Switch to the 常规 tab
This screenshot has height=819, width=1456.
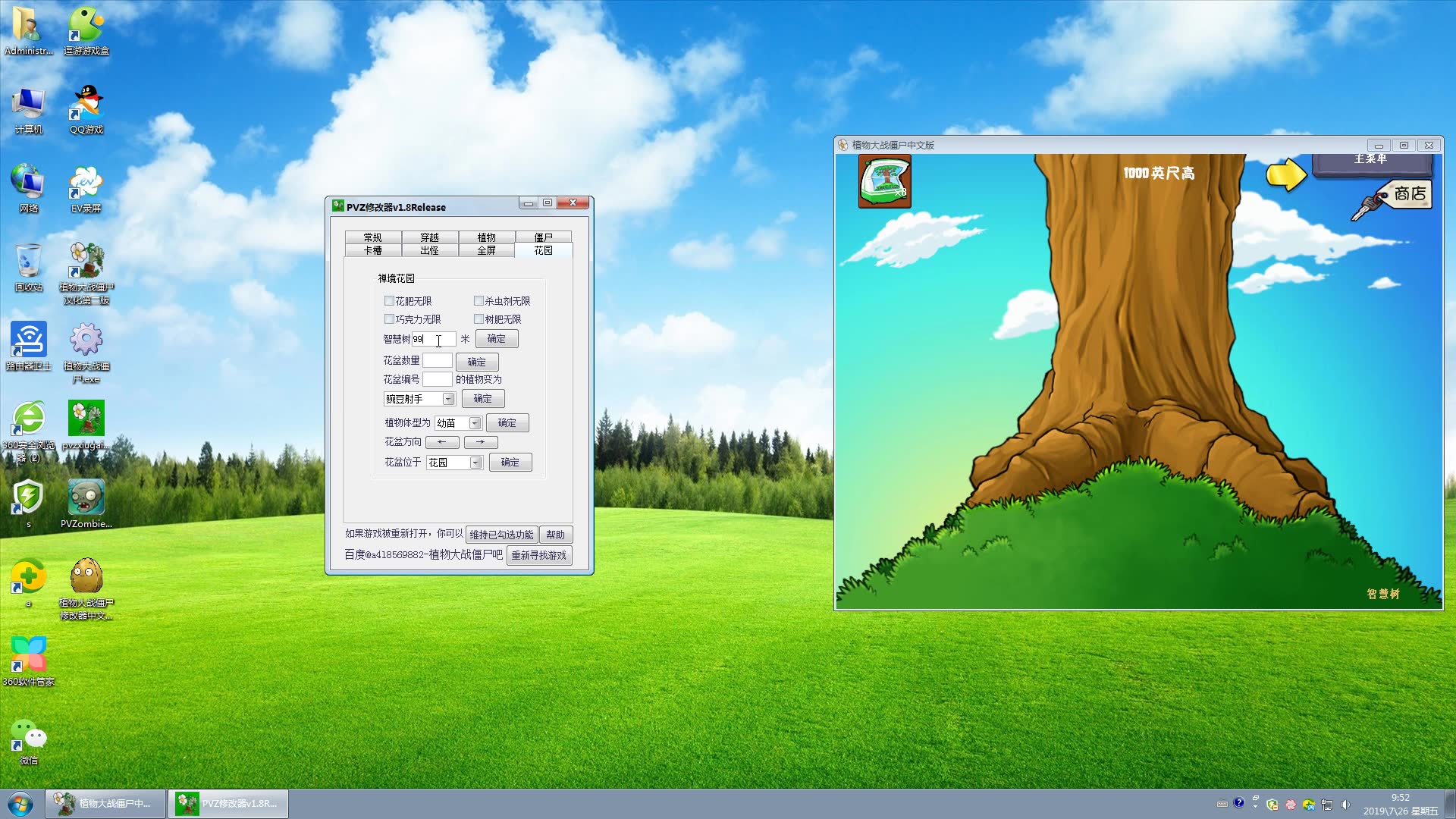372,237
